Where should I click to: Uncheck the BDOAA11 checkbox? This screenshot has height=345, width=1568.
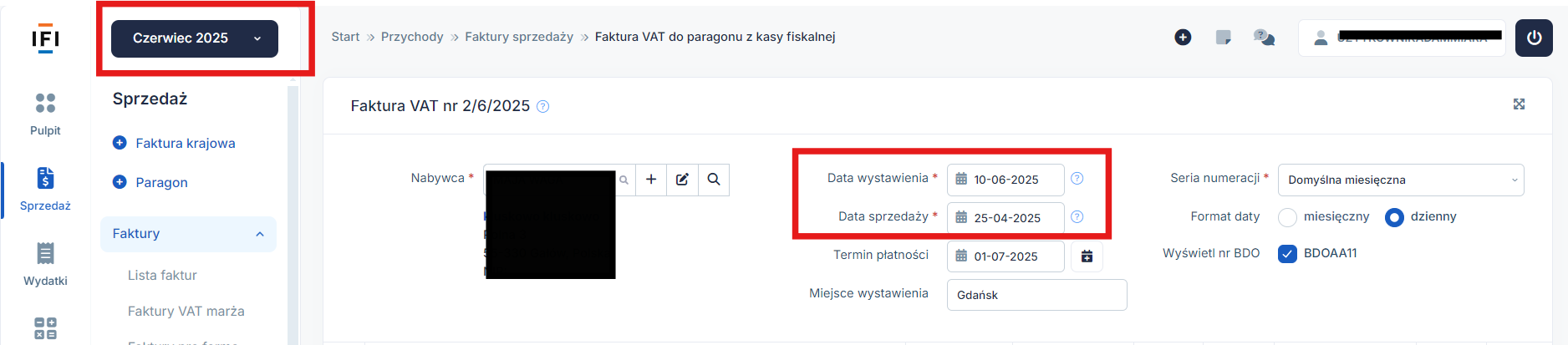click(x=1287, y=254)
